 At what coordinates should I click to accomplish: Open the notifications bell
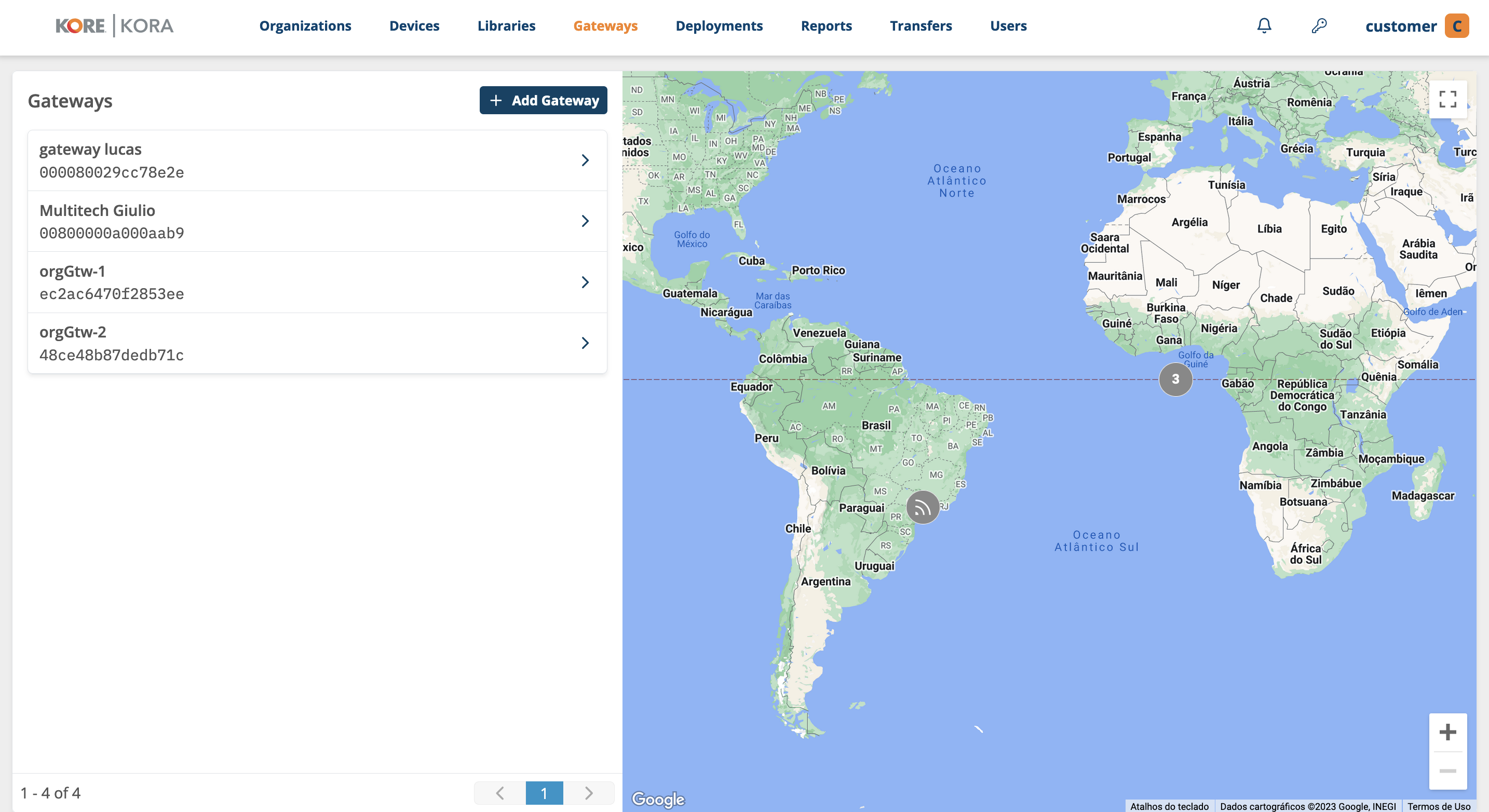1264,25
